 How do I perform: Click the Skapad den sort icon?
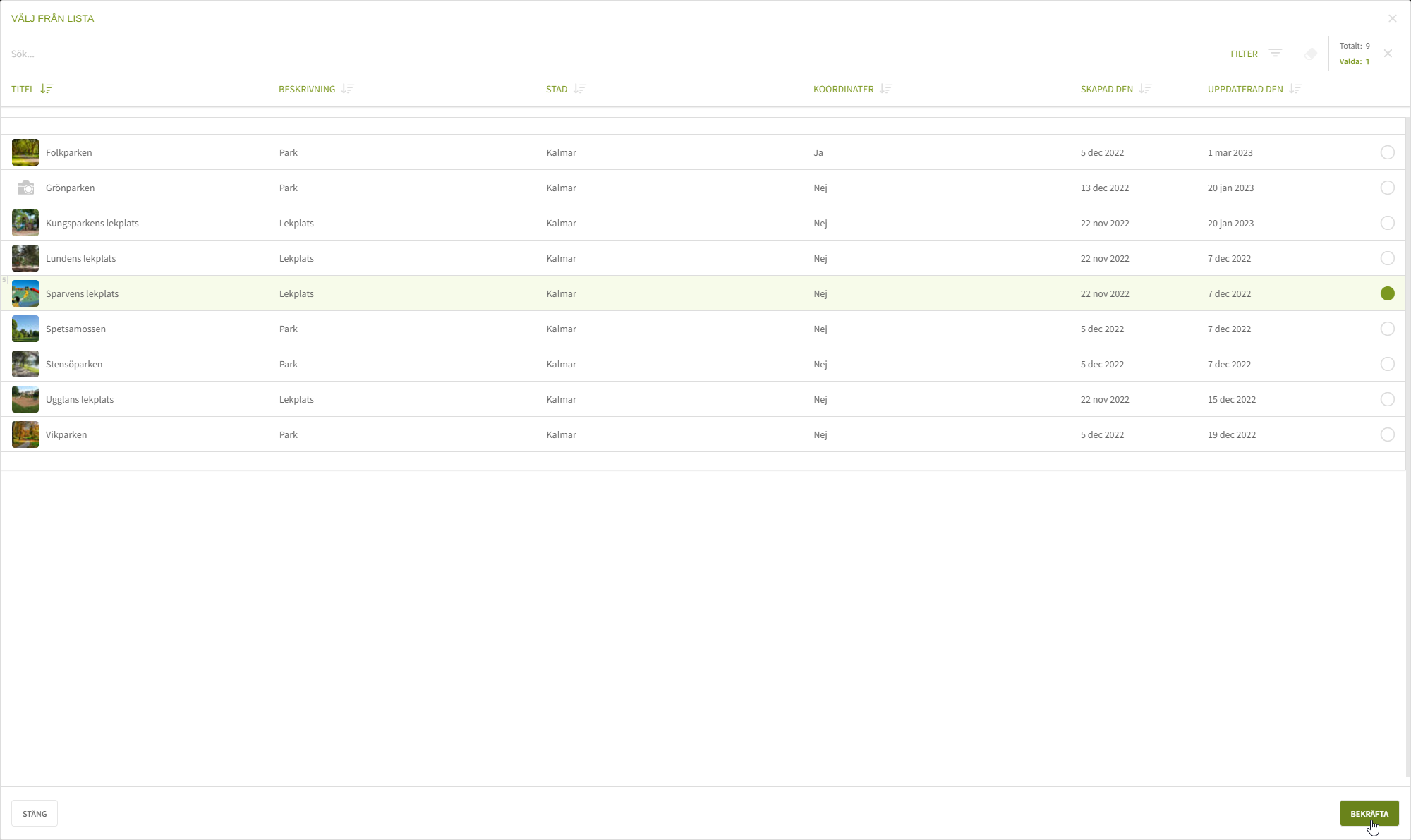(1145, 89)
